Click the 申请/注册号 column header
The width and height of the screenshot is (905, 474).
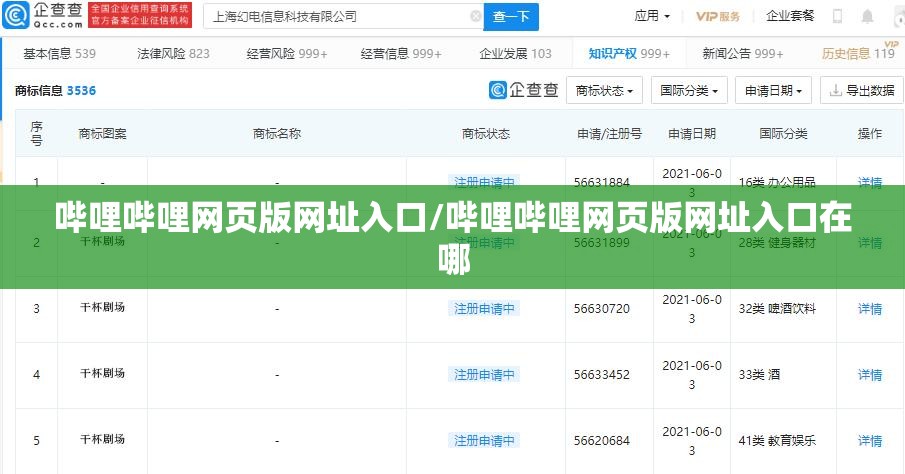609,133
